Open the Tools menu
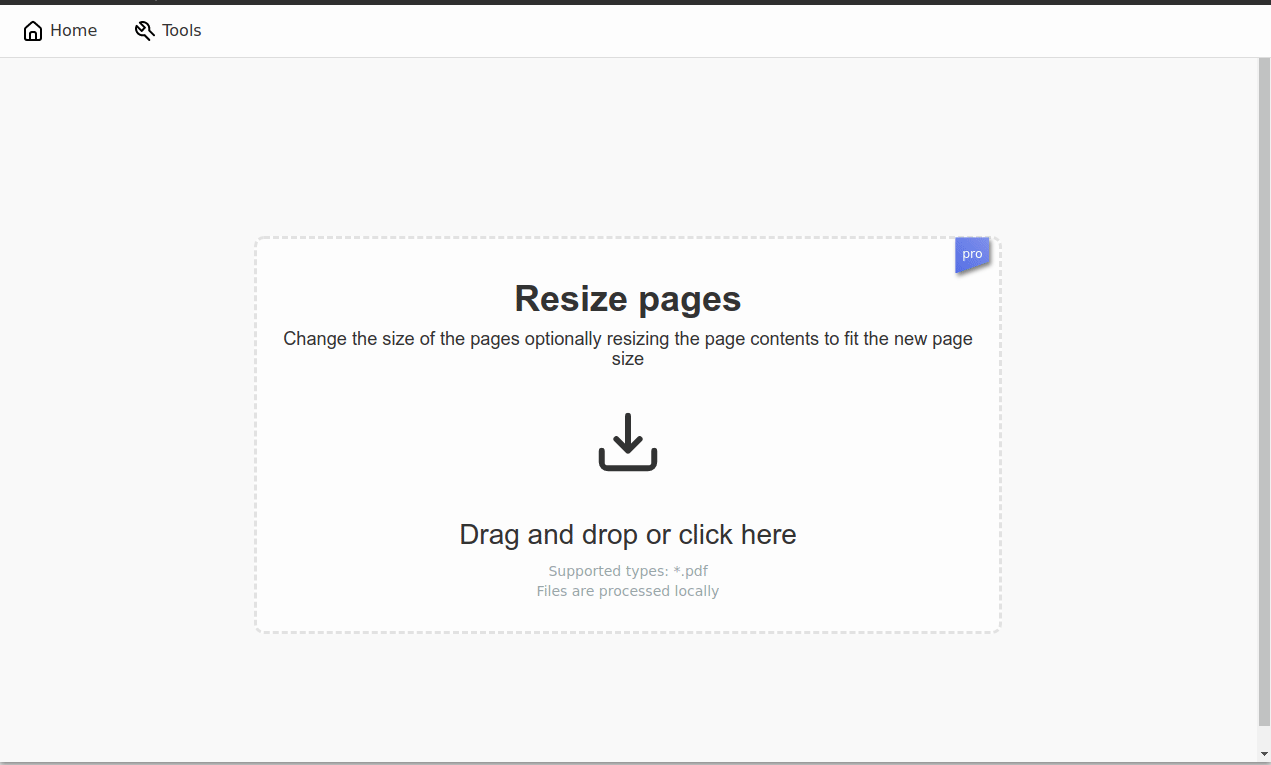 click(x=168, y=30)
